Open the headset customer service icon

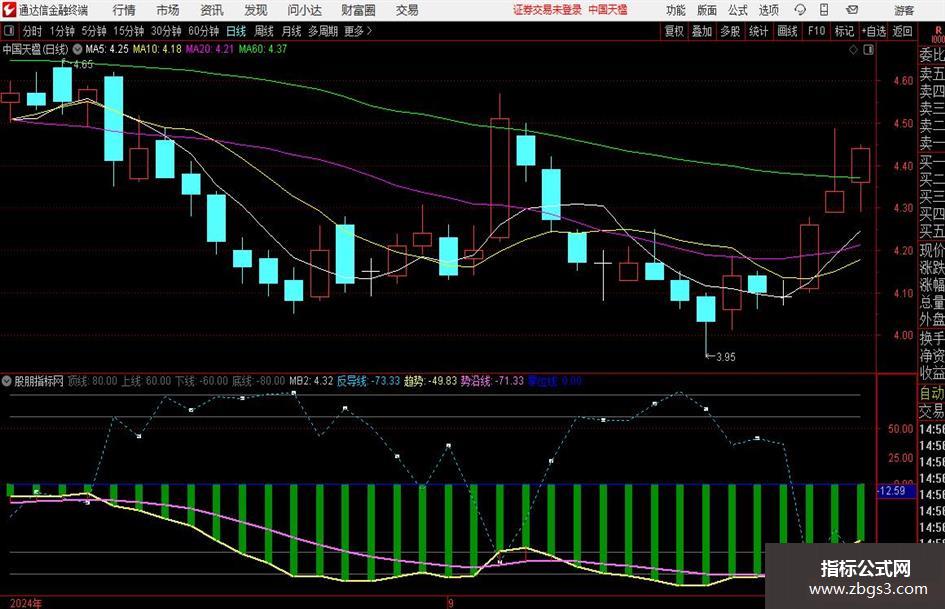tap(800, 10)
